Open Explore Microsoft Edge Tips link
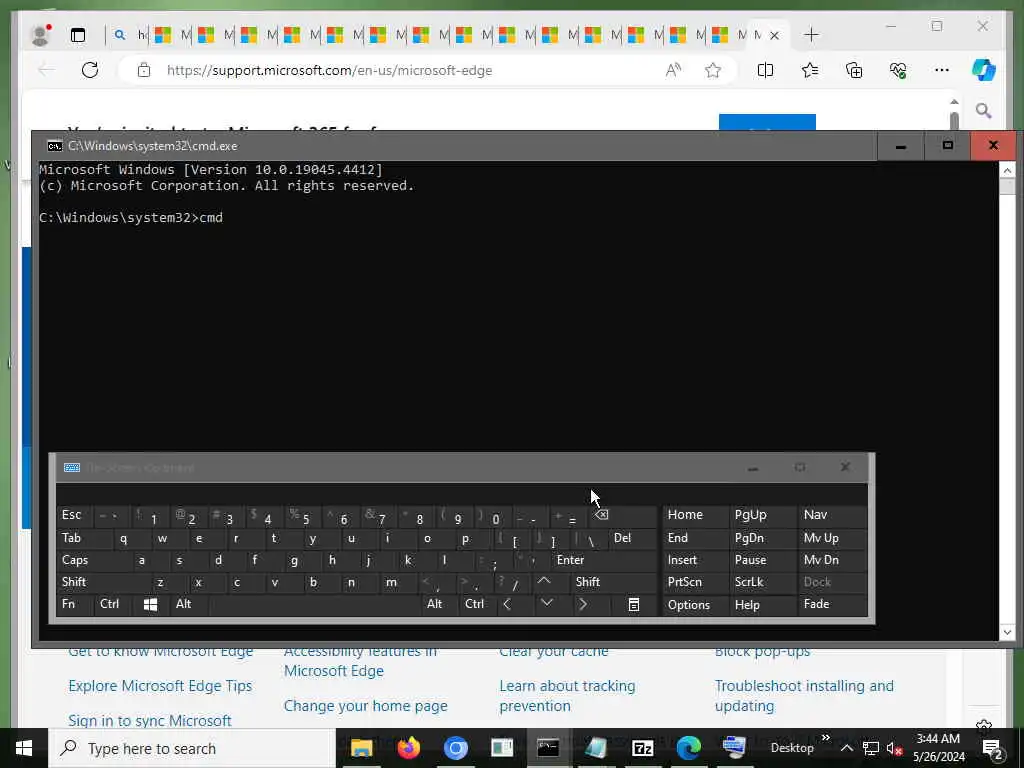Viewport: 1024px width, 768px height. coord(160,686)
